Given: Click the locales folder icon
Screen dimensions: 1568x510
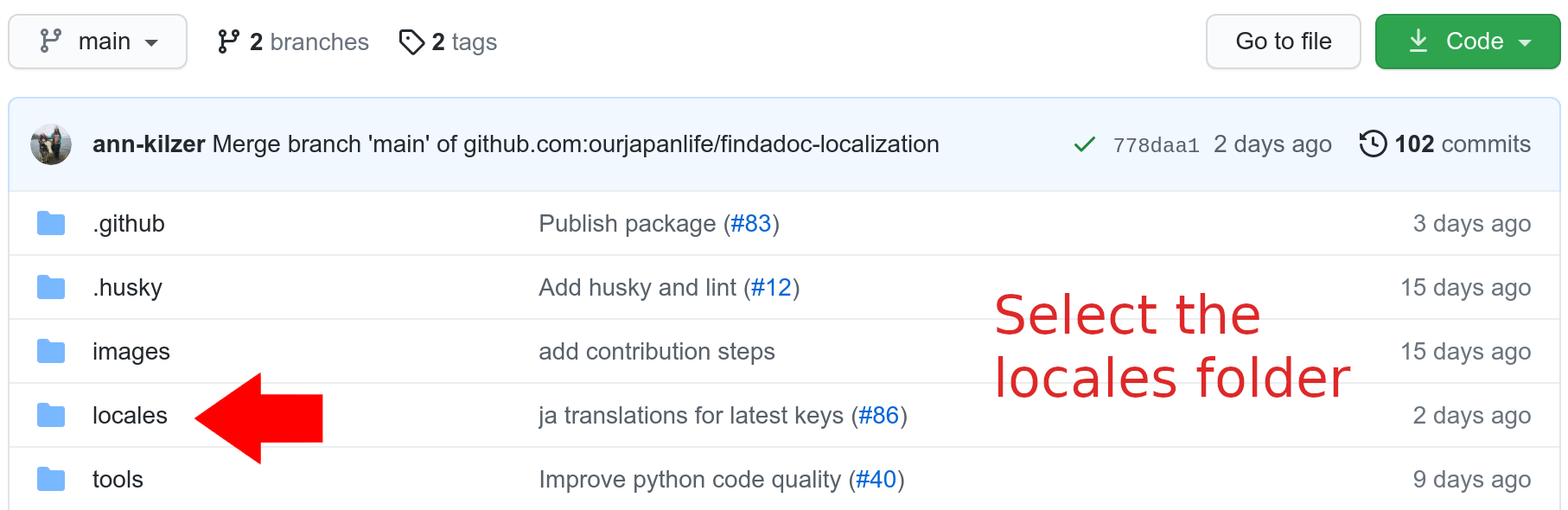Looking at the screenshot, I should [x=51, y=415].
